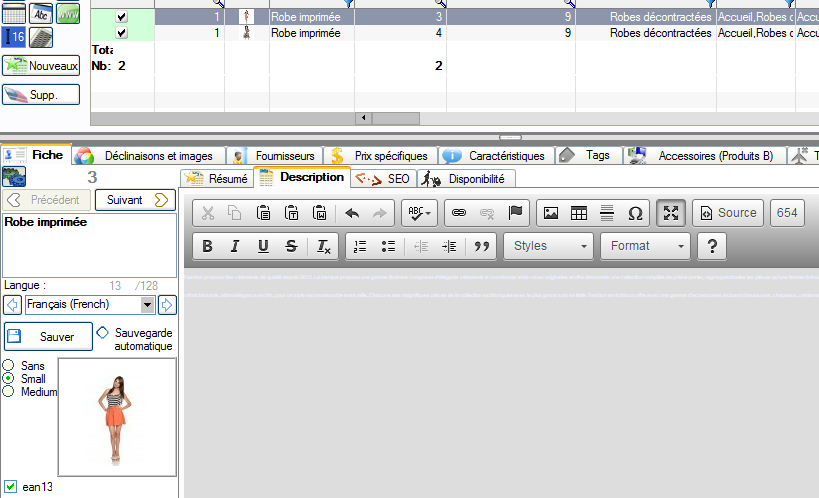Open the Styles dropdown

(x=549, y=246)
